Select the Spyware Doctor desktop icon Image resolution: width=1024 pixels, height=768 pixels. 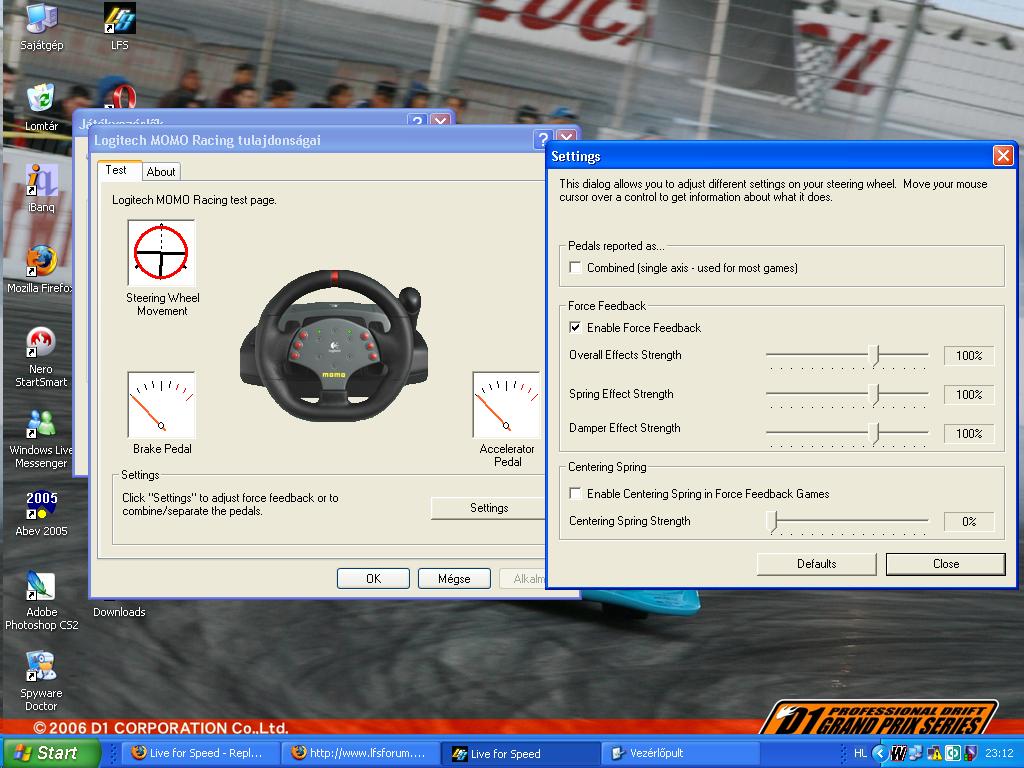point(41,681)
